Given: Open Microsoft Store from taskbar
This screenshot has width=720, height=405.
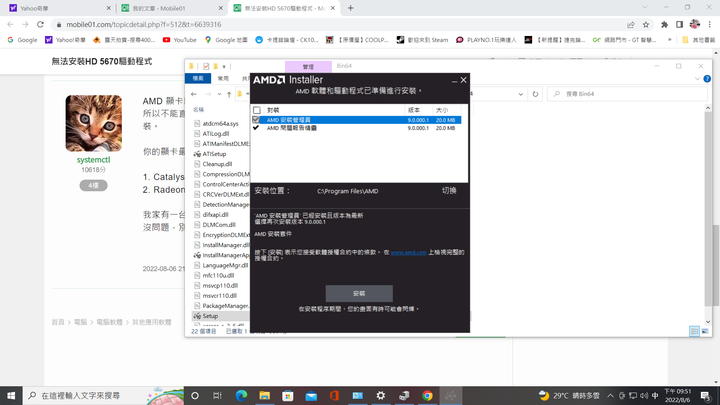Looking at the screenshot, I should (x=288, y=395).
